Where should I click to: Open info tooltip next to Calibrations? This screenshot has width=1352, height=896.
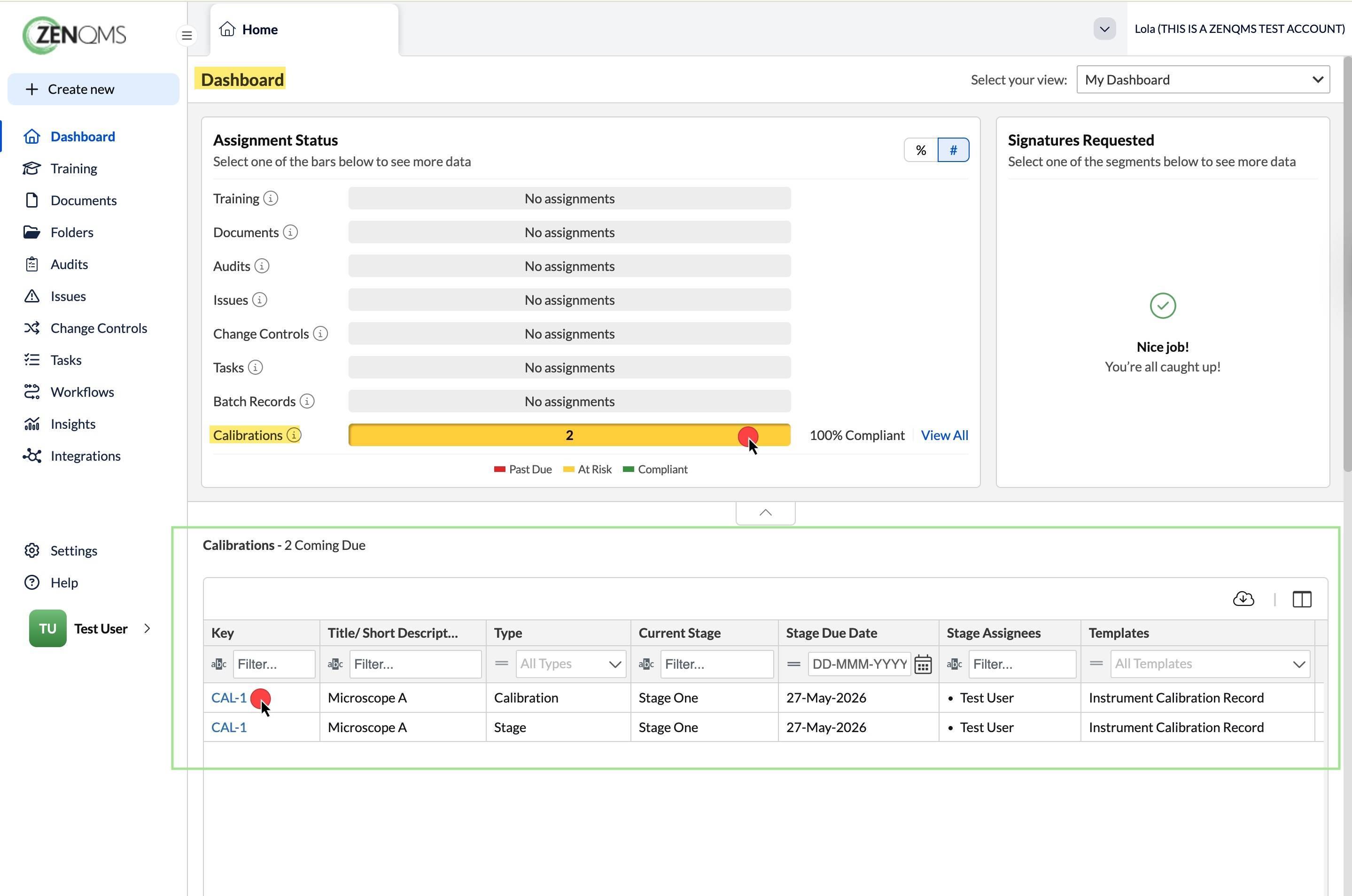294,434
